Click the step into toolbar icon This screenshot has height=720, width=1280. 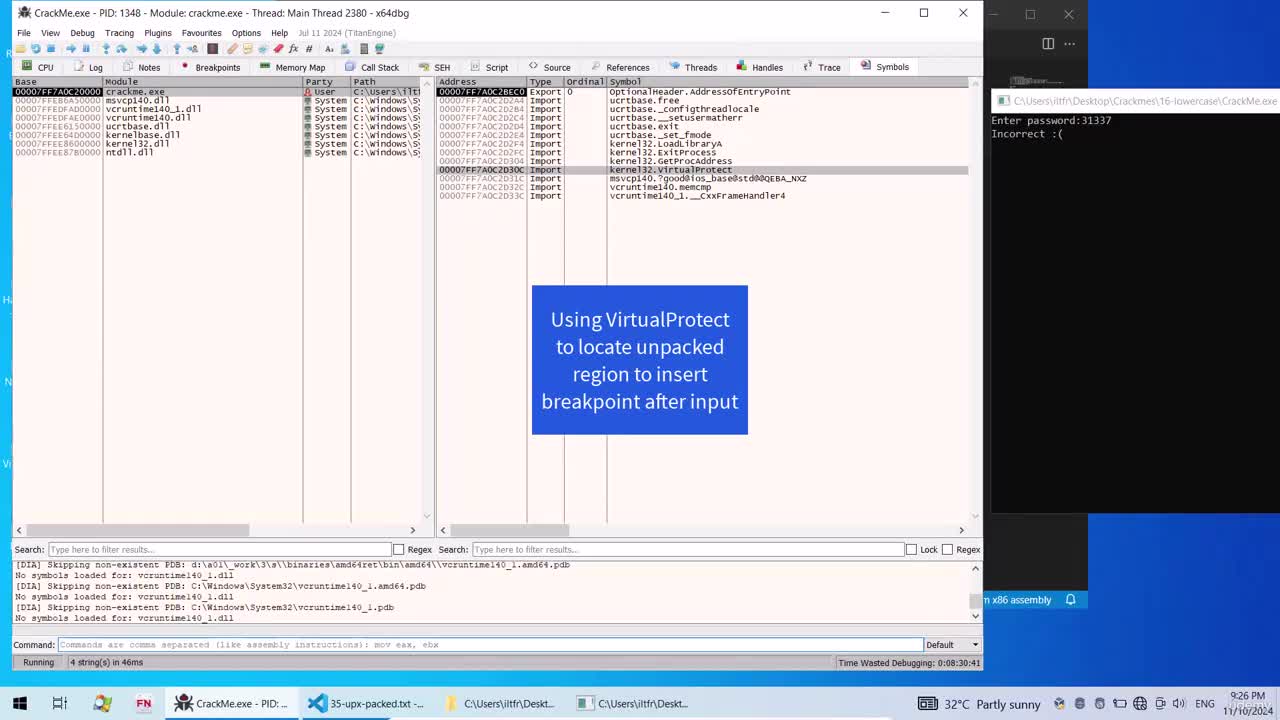pyautogui.click(x=106, y=48)
